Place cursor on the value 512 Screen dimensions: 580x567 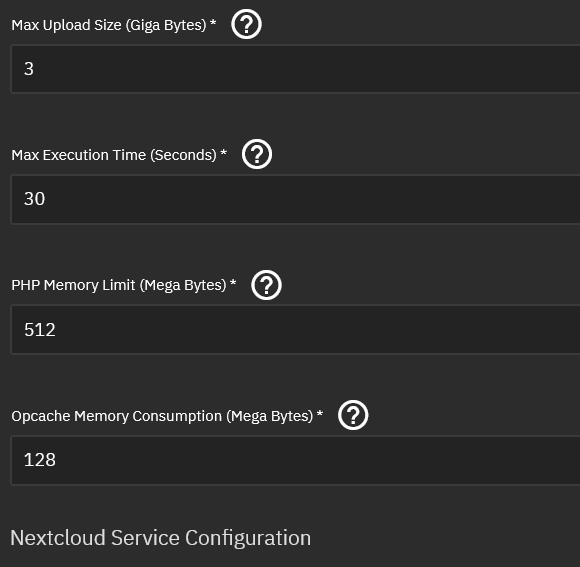click(x=40, y=329)
